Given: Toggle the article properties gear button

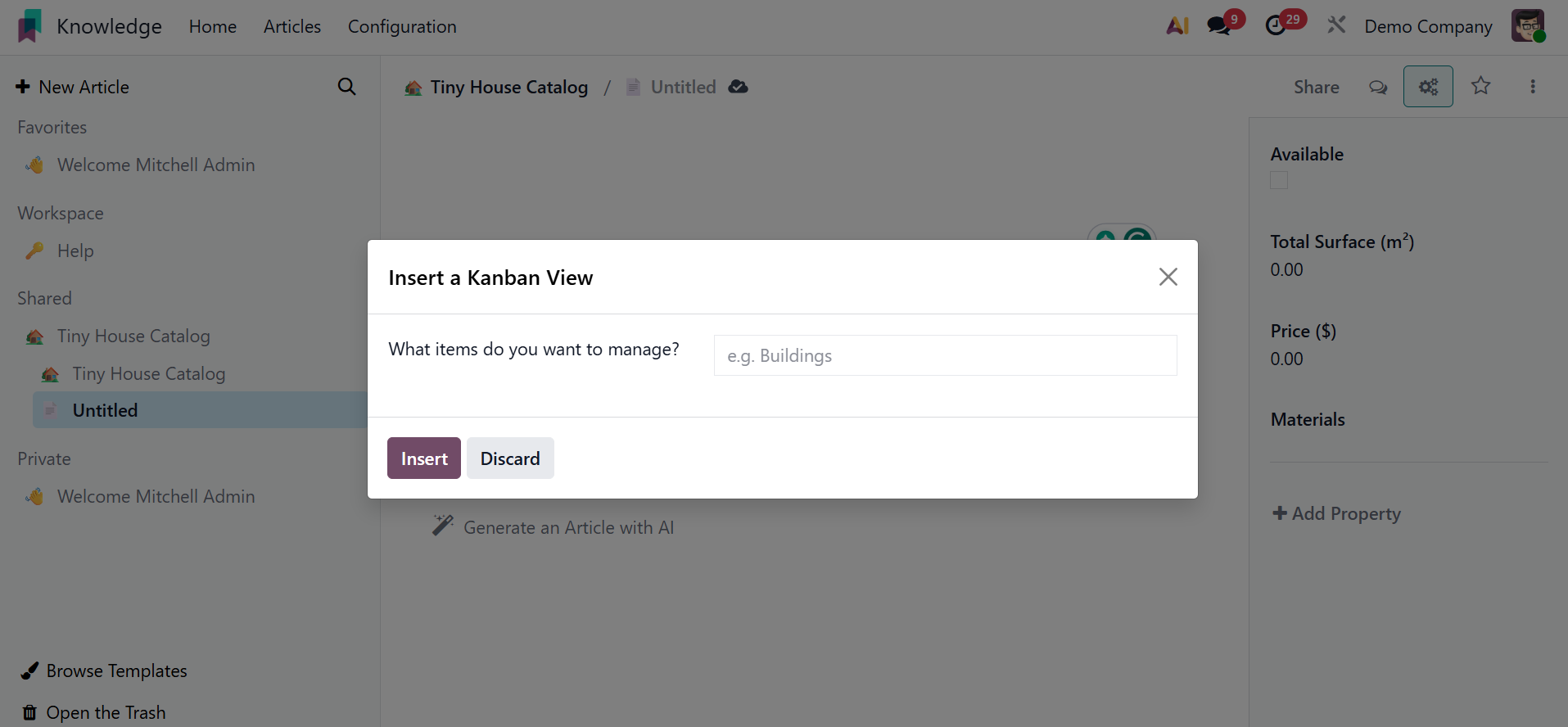Looking at the screenshot, I should click(x=1428, y=87).
